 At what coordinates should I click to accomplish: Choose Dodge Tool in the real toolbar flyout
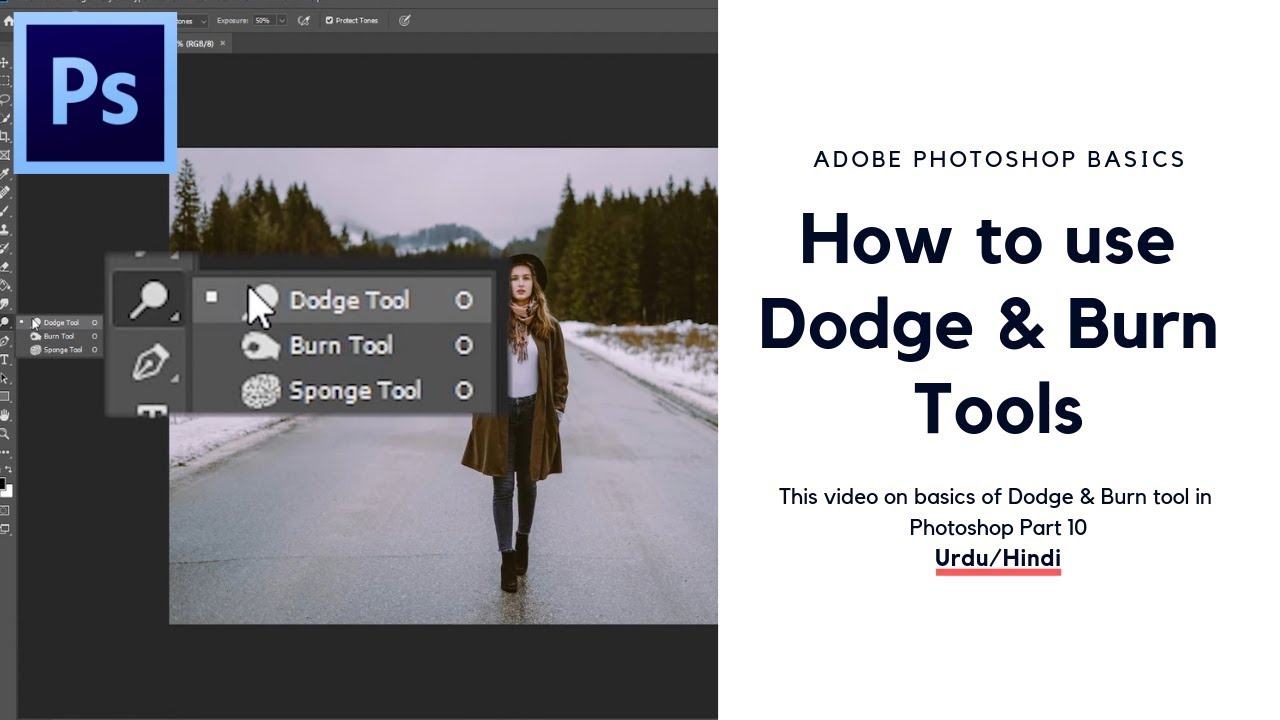pyautogui.click(x=60, y=322)
